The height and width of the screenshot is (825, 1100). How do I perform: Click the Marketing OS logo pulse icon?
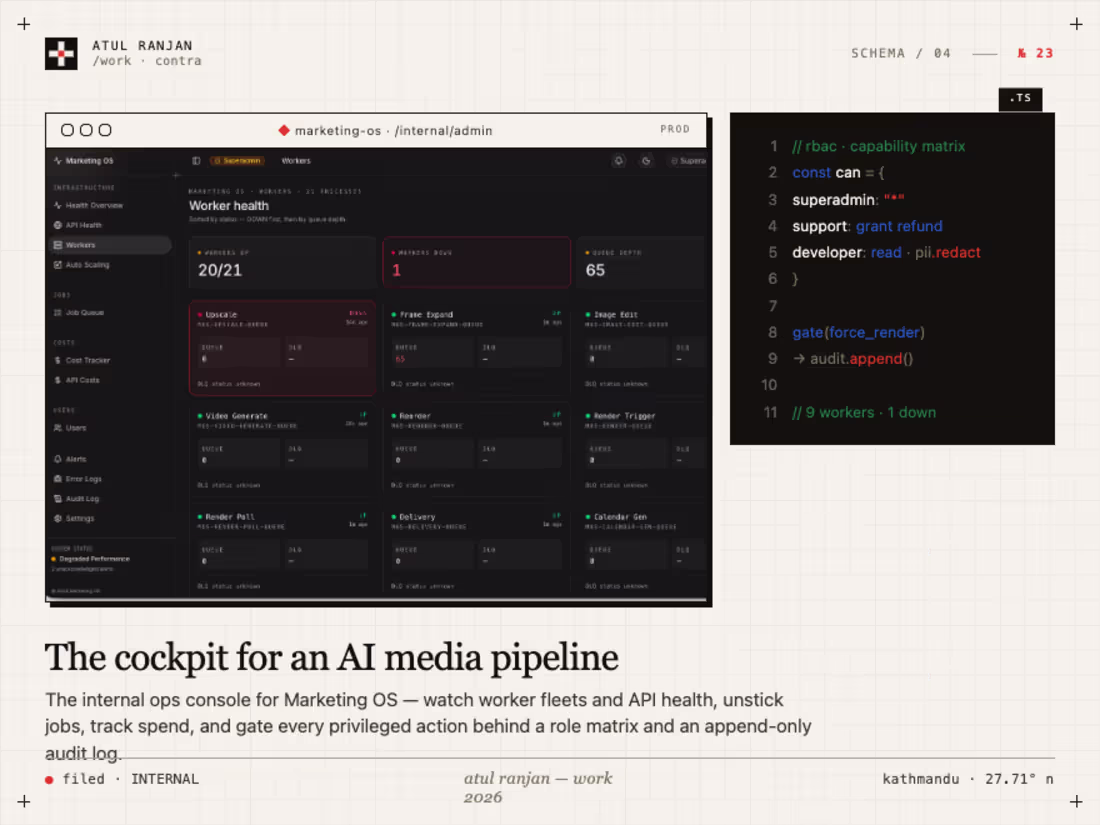click(58, 161)
